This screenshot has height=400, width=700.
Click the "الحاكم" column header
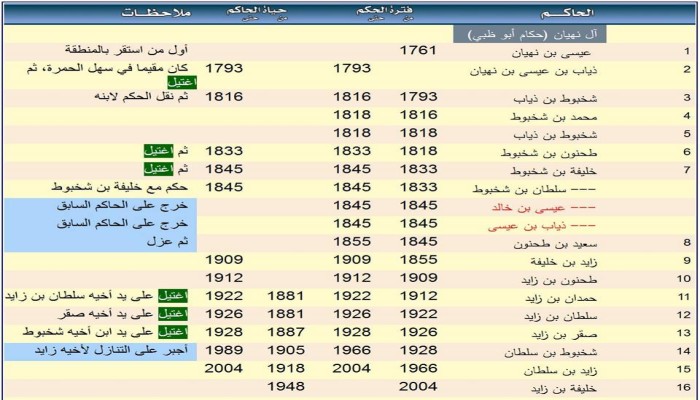[567, 12]
